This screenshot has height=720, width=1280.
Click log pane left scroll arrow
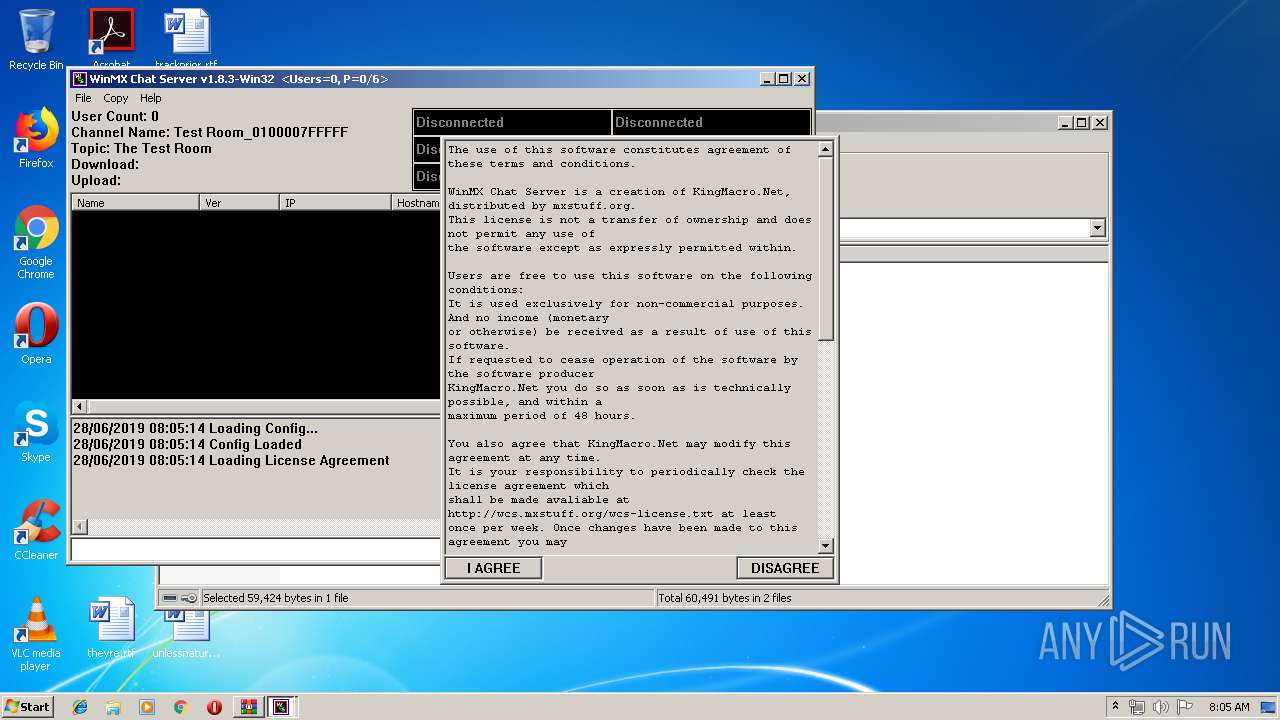80,527
